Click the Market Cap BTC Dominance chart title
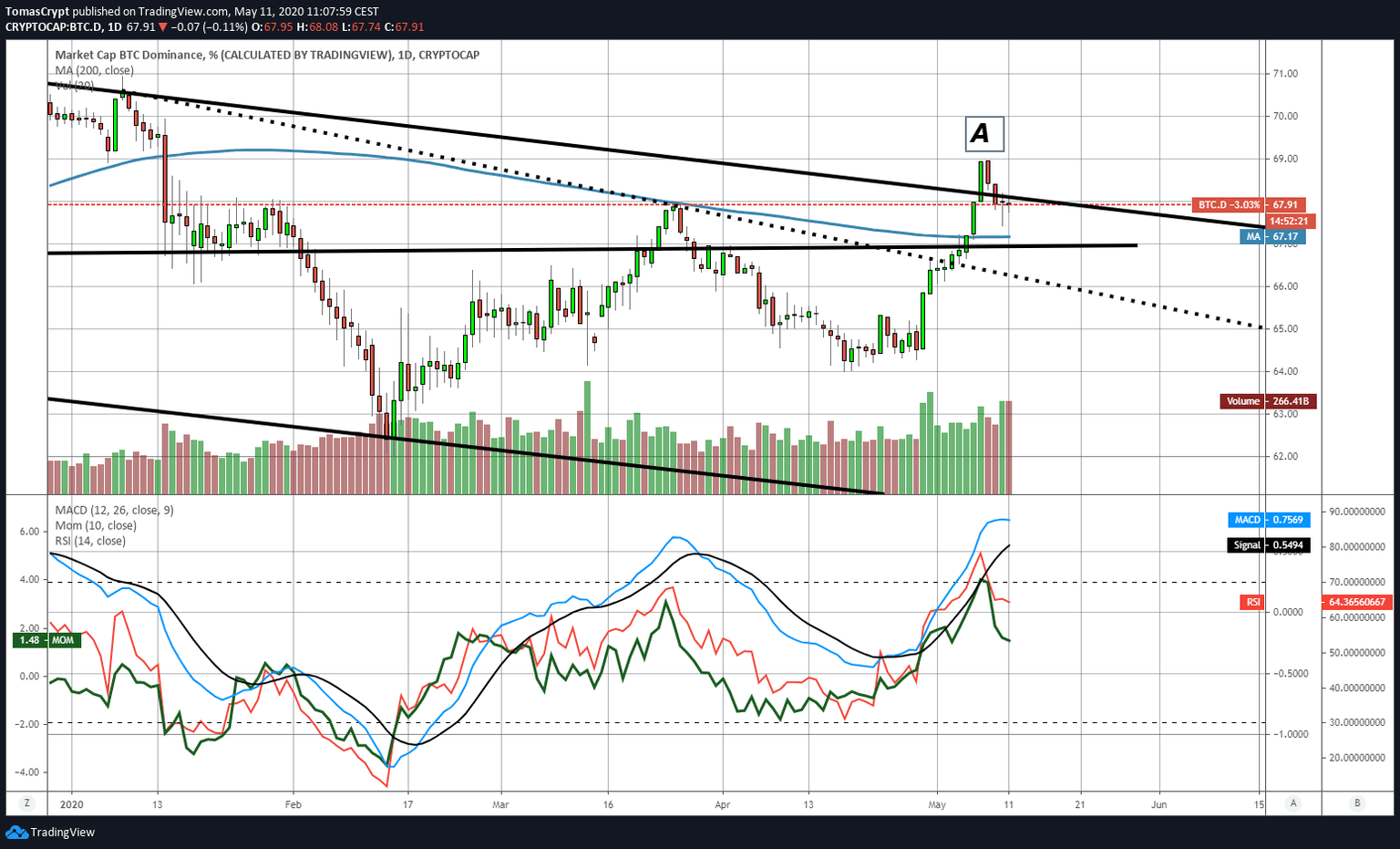Screen dimensions: 1400x849 tap(267, 55)
